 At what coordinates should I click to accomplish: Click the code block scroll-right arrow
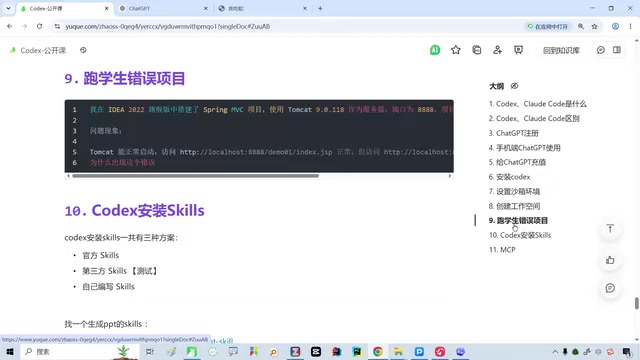[450, 176]
